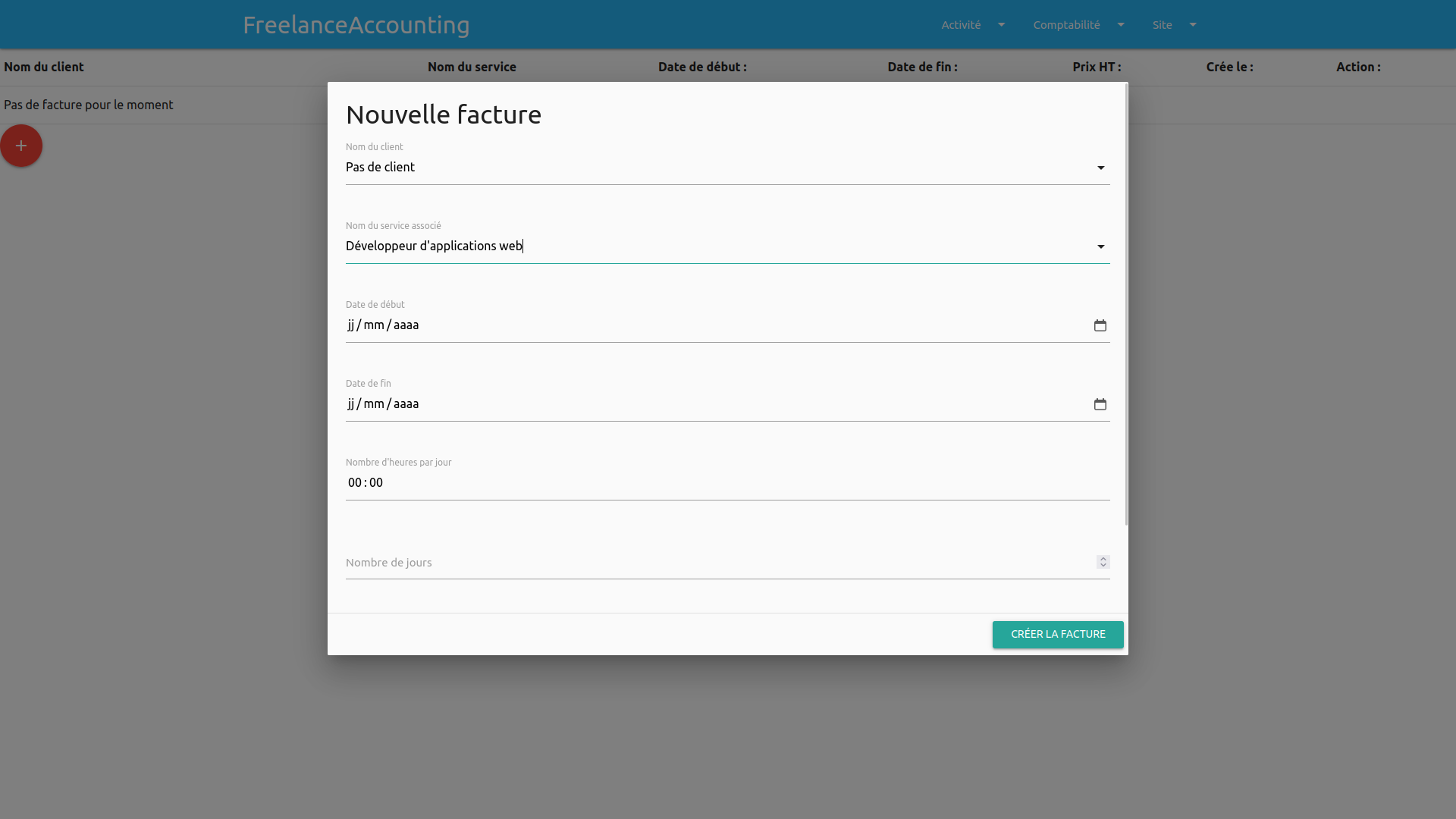1456x819 pixels.
Task: Click the red plus add-invoice button
Action: [x=21, y=146]
